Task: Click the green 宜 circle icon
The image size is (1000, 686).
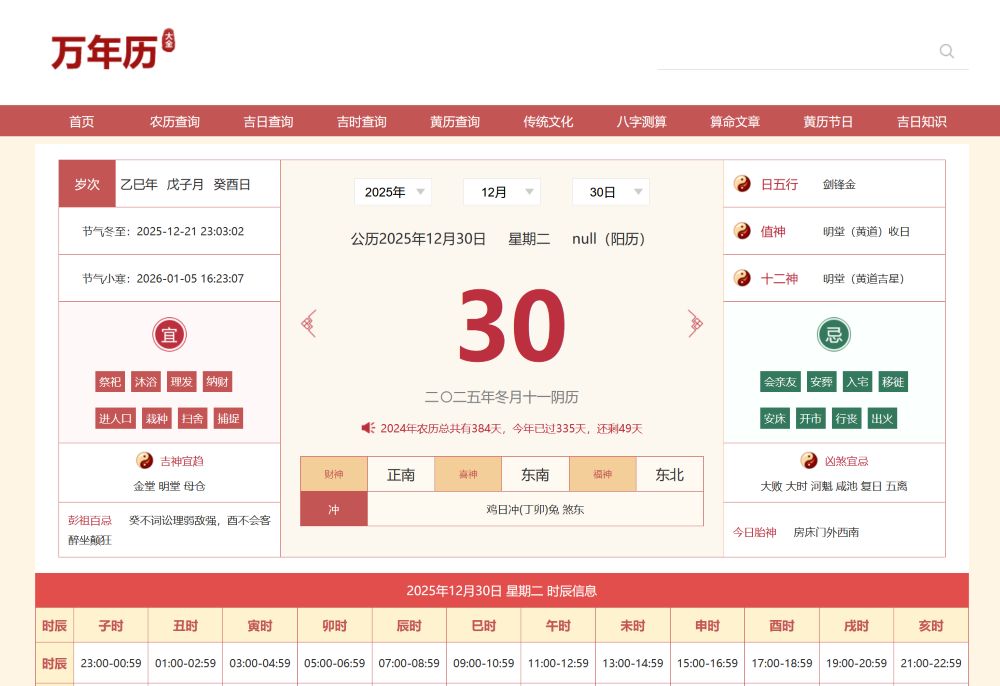Action: click(x=169, y=334)
